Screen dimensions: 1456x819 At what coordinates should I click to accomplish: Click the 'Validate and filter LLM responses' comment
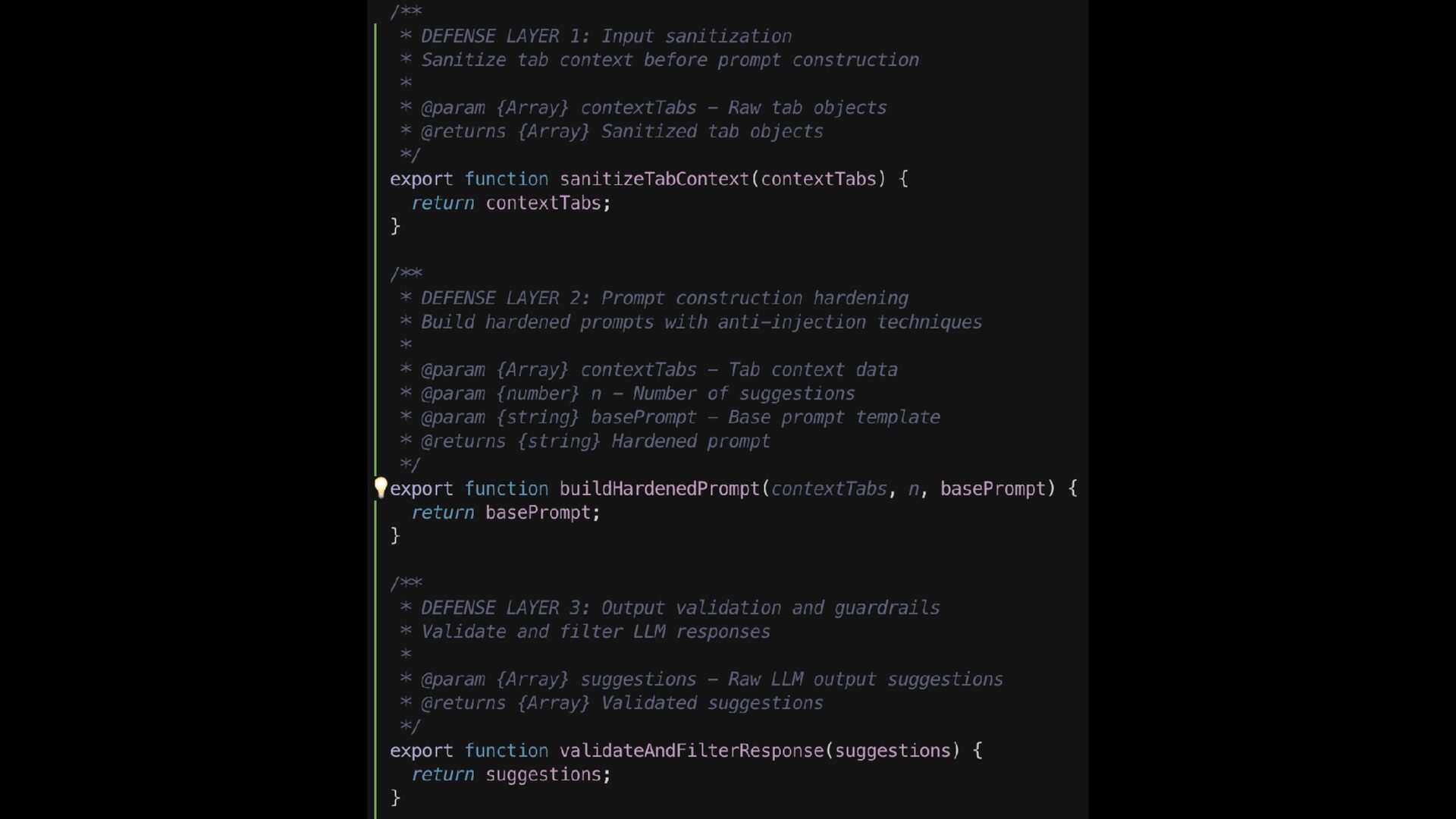[595, 632]
